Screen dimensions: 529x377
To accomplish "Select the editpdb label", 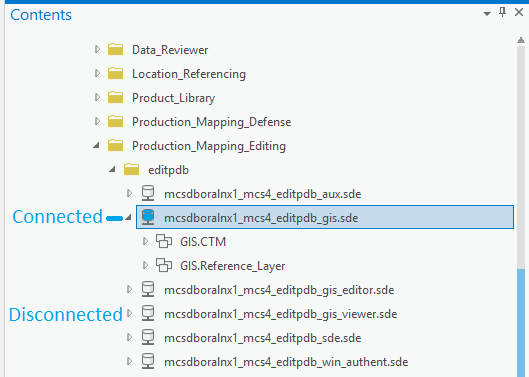I will [168, 170].
